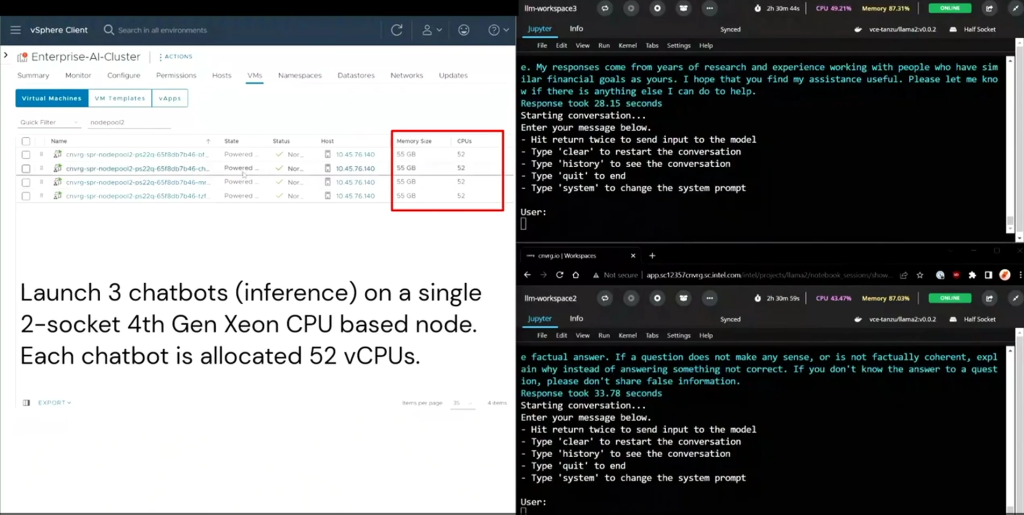Select the VM Templates button
Screen dimensions: 1024x515
[120, 98]
